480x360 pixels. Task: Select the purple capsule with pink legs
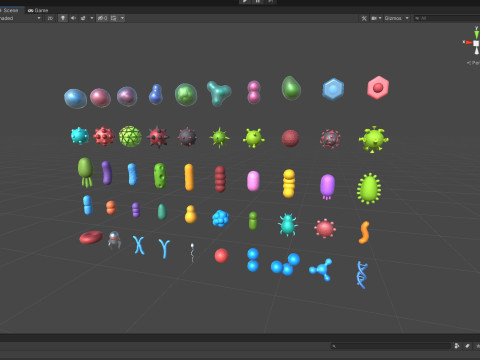pos(327,187)
